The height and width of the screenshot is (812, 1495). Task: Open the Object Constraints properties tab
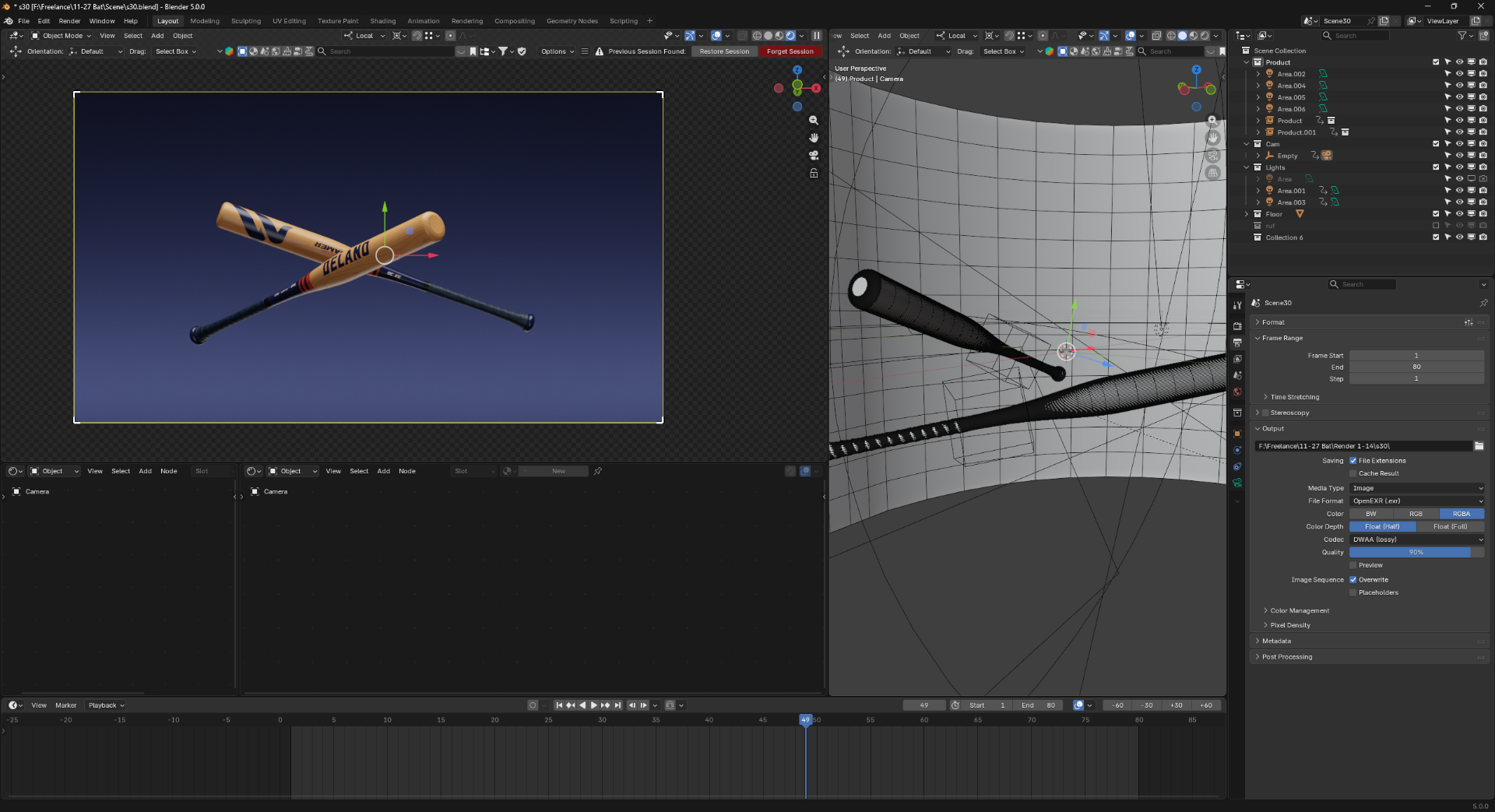point(1237,466)
